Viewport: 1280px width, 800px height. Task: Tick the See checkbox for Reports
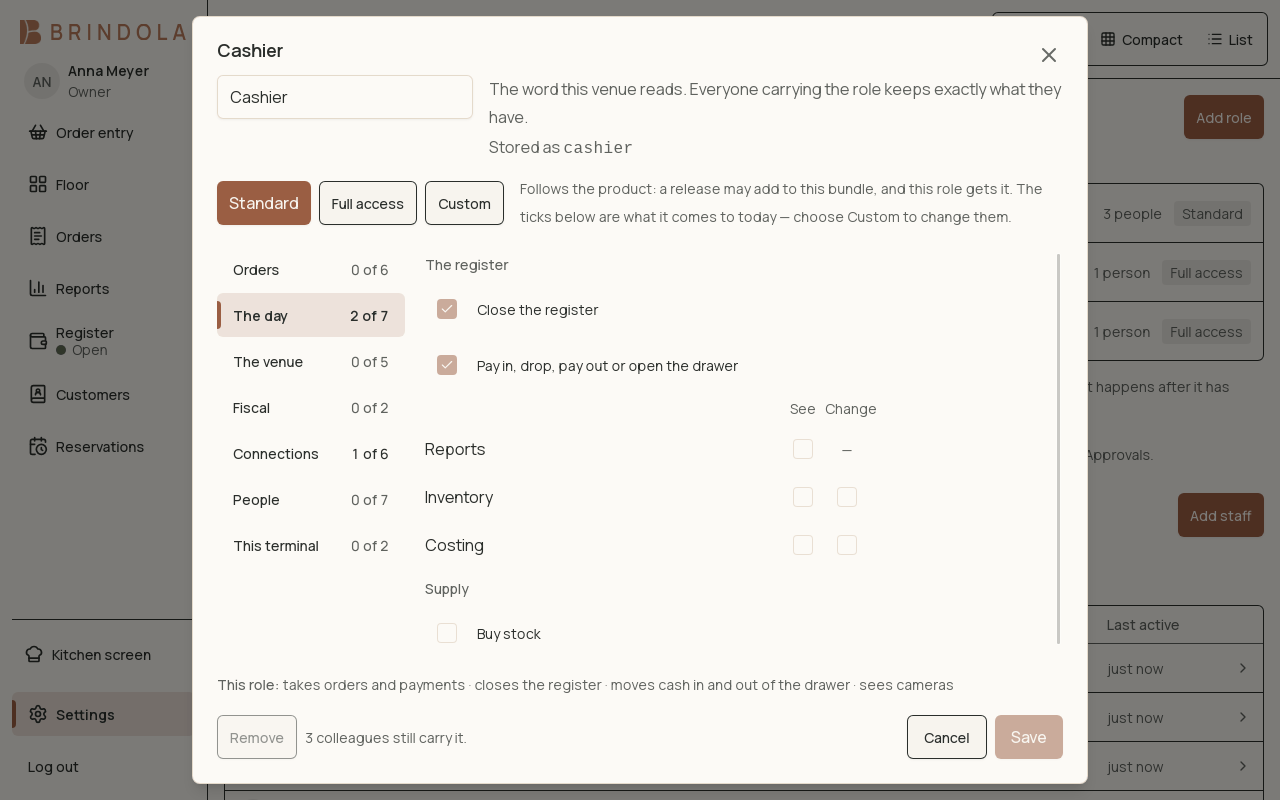point(803,449)
